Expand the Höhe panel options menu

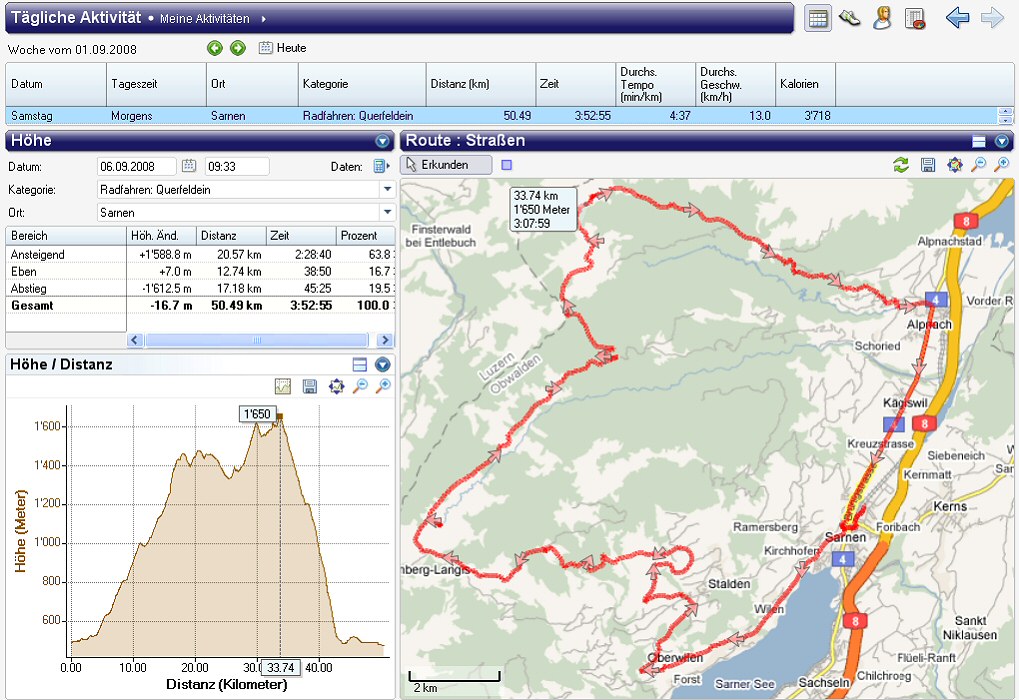click(x=382, y=141)
